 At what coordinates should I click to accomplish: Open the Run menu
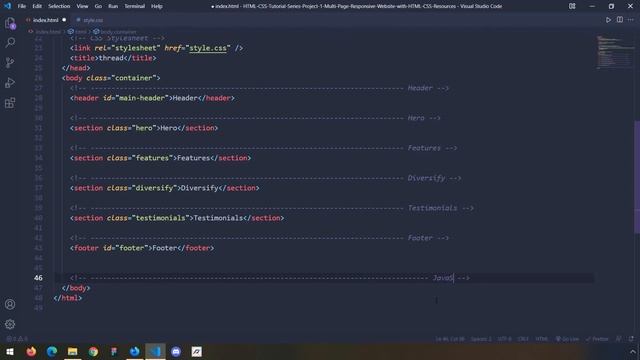(113, 6)
